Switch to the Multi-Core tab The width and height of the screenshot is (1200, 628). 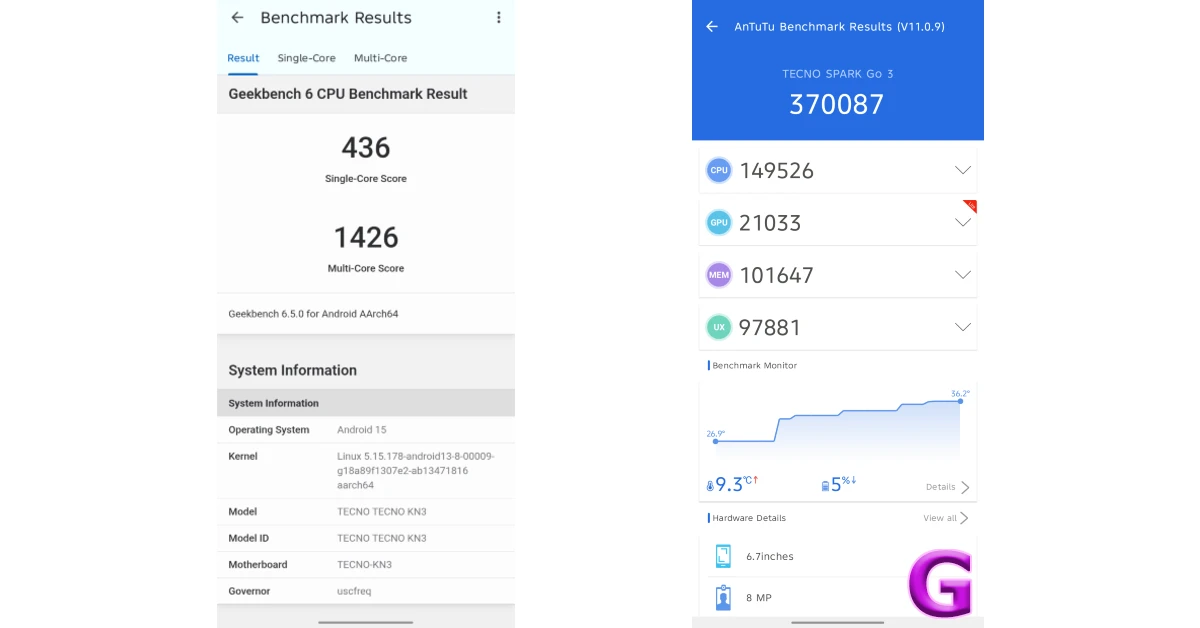click(x=380, y=58)
